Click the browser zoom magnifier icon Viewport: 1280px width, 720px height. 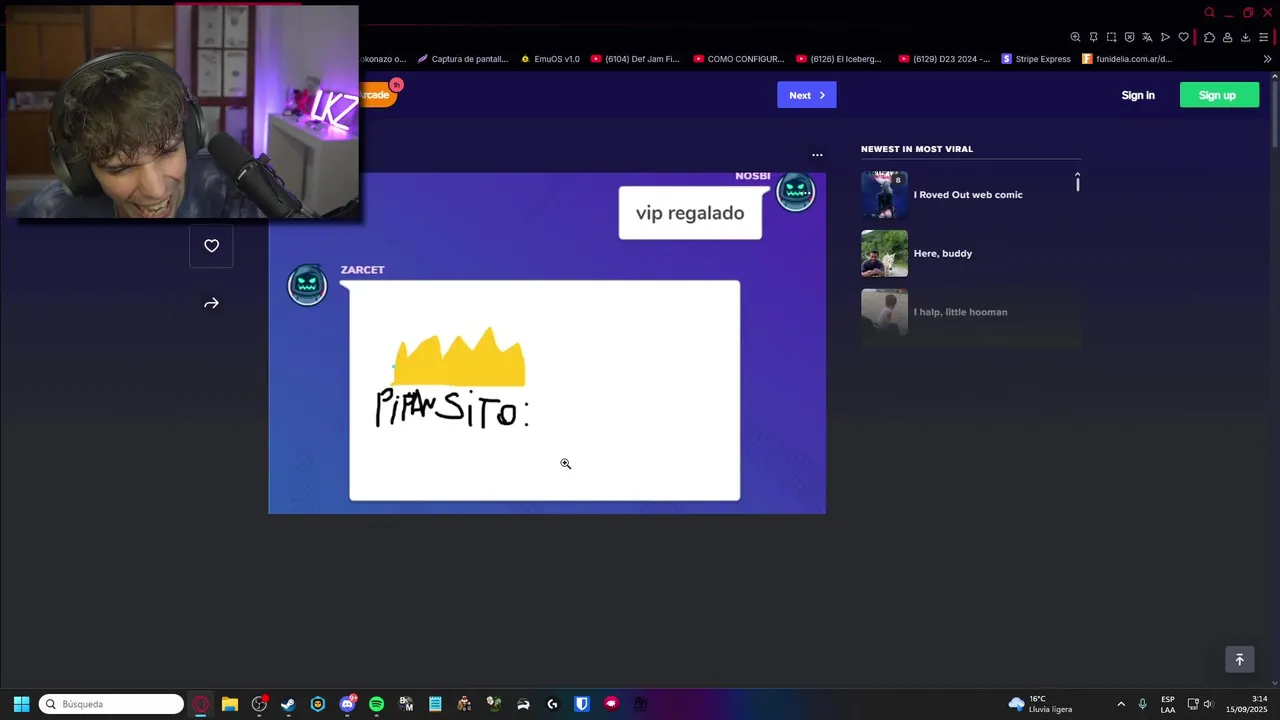pyautogui.click(x=1075, y=37)
